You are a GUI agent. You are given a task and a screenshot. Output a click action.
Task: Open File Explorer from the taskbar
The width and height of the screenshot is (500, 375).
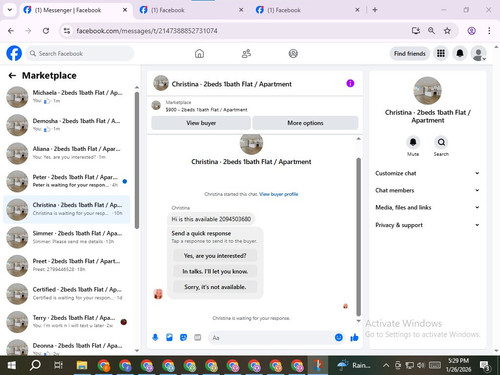click(x=82, y=365)
